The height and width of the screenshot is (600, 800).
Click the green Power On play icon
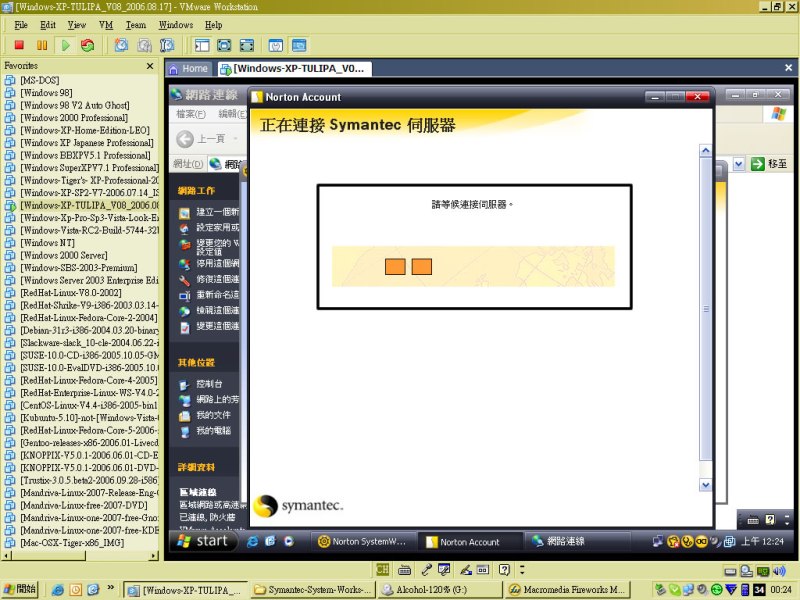point(65,45)
